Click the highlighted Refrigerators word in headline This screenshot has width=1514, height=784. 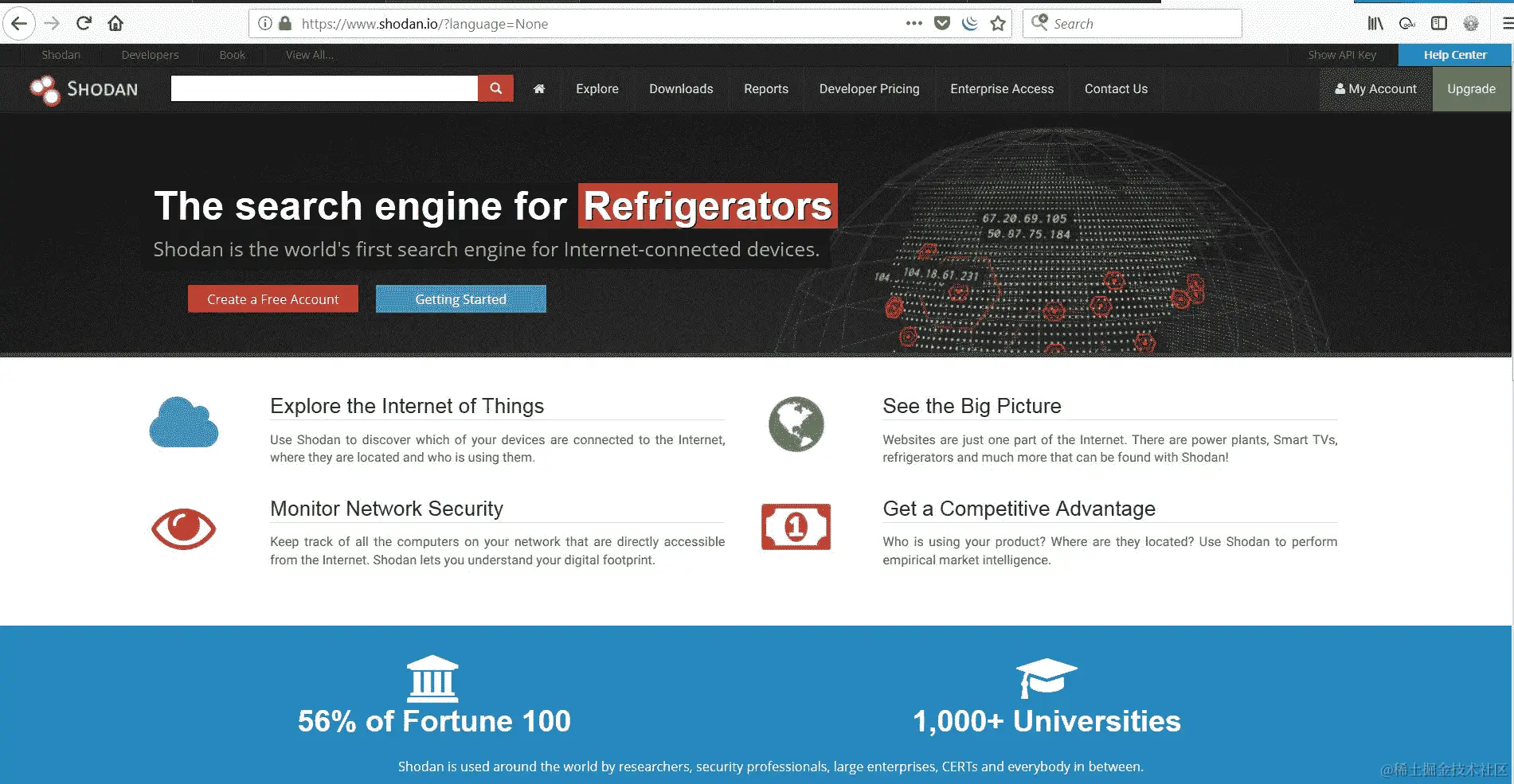tap(708, 206)
